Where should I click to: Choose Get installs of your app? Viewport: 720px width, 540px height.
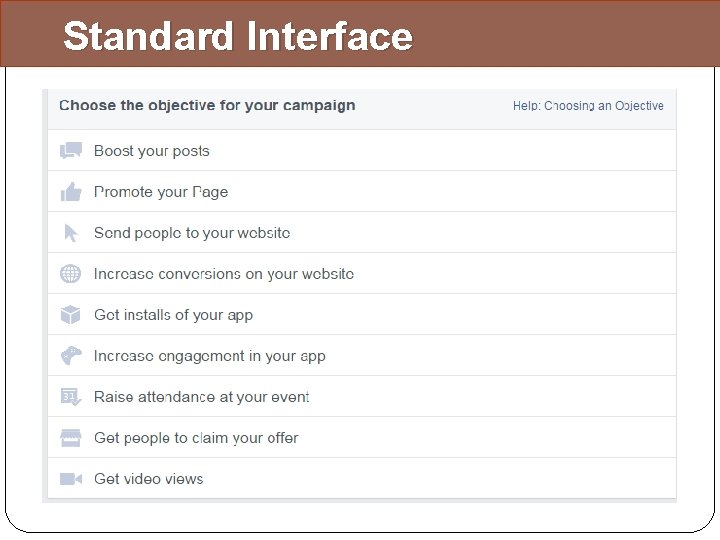tap(173, 315)
